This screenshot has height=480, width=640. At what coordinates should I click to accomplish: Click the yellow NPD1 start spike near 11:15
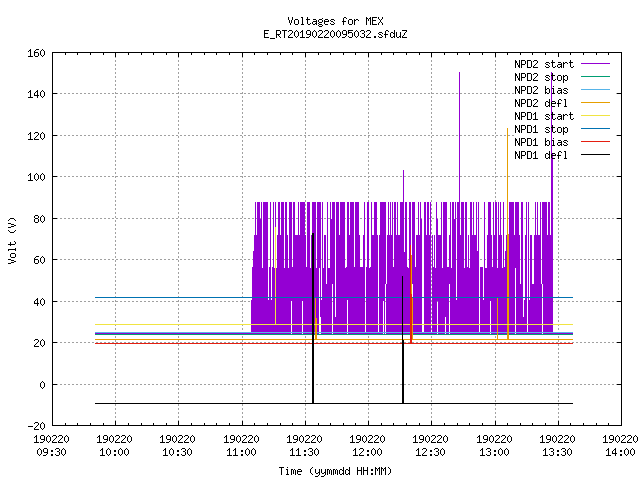pos(276,276)
